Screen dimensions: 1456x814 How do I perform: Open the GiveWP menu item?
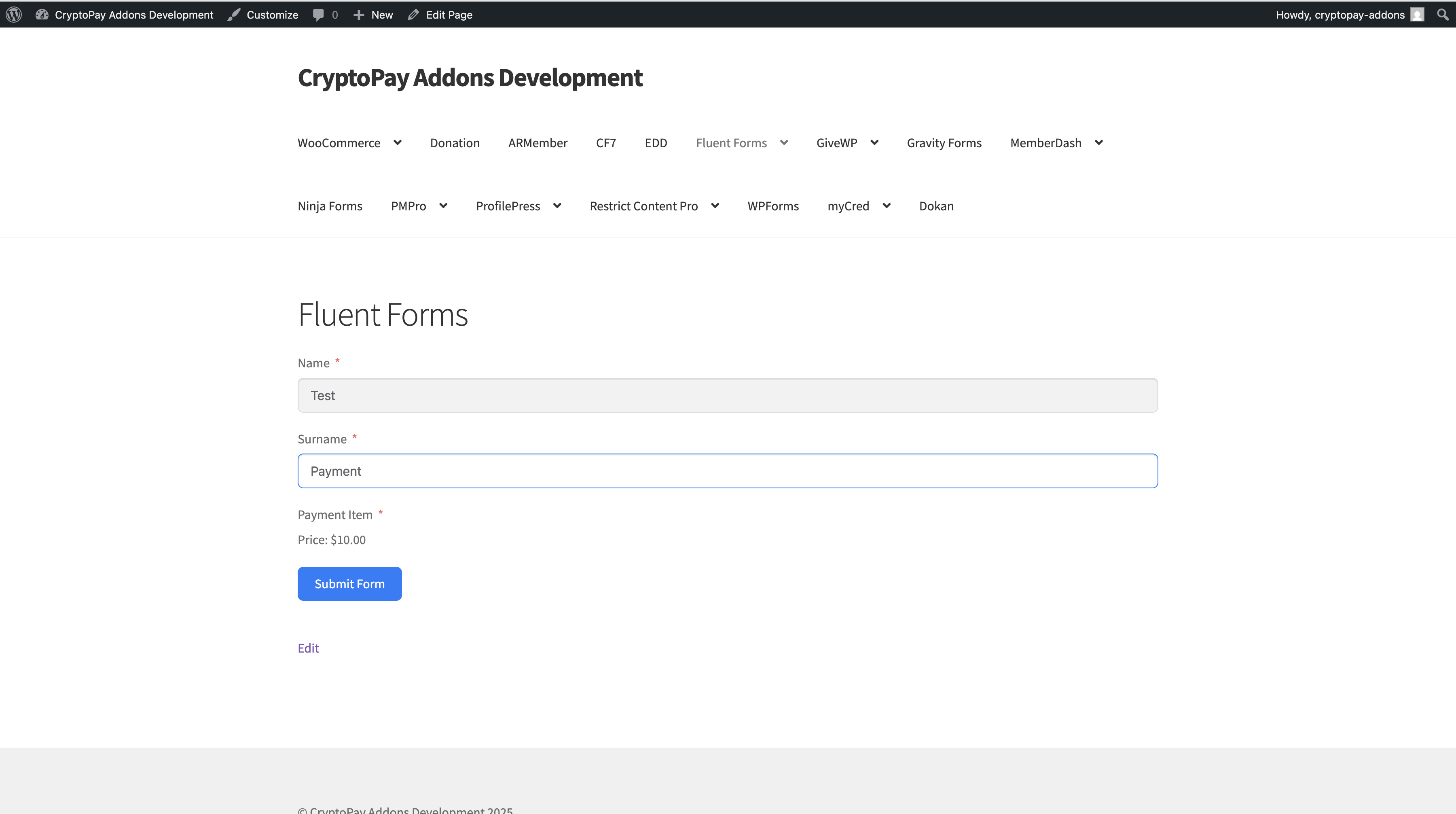pyautogui.click(x=836, y=143)
